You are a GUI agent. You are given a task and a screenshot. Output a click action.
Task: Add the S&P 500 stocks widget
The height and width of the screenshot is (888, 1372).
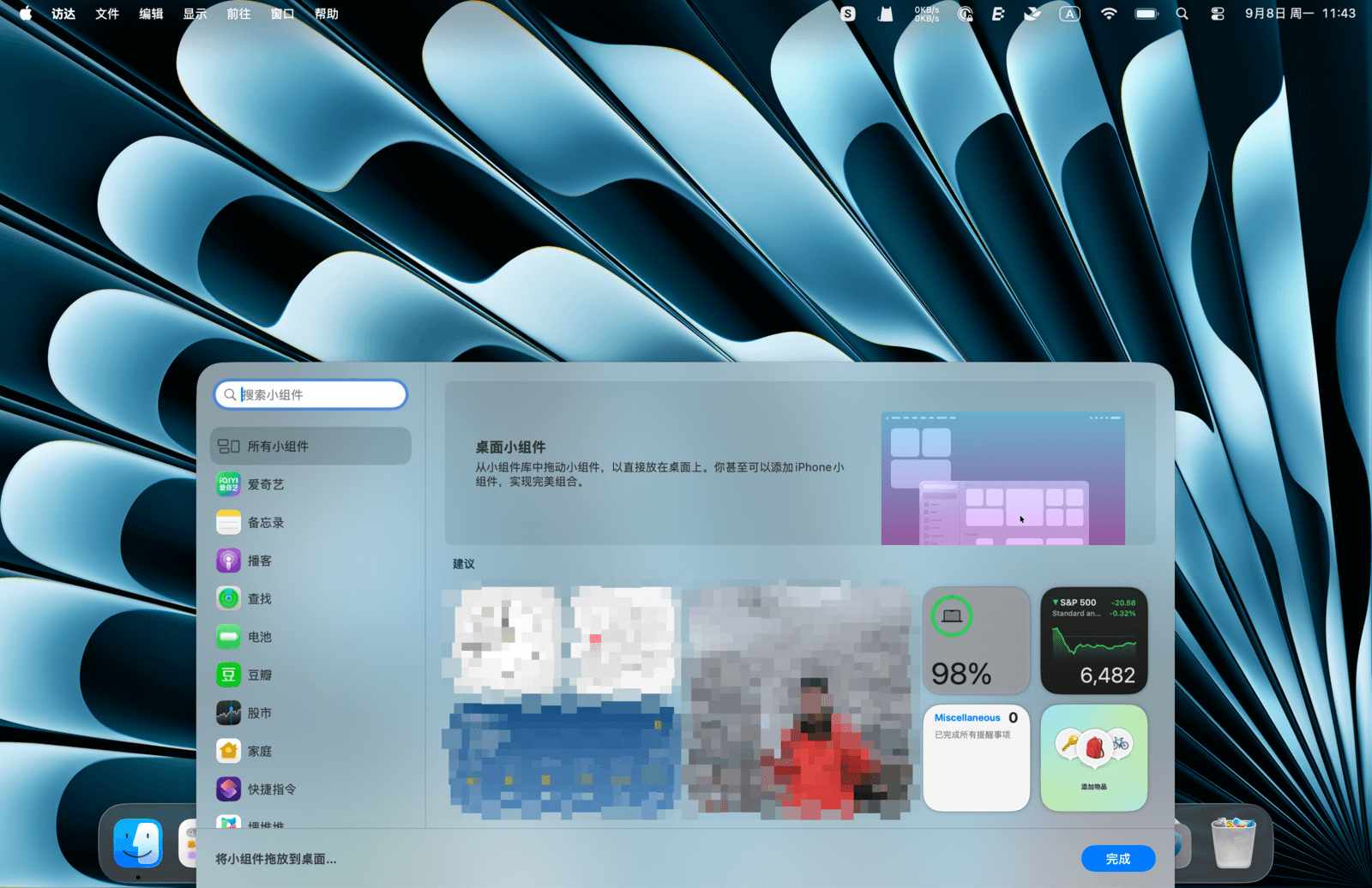(1093, 640)
